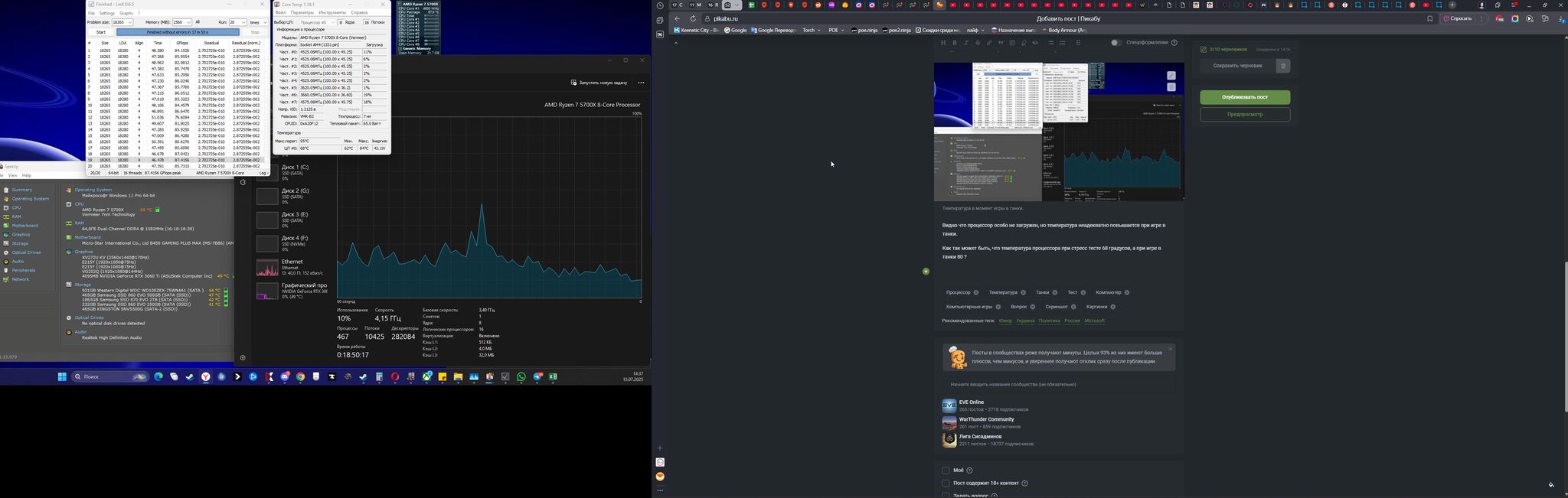Insert a heading in post editor

942,43
